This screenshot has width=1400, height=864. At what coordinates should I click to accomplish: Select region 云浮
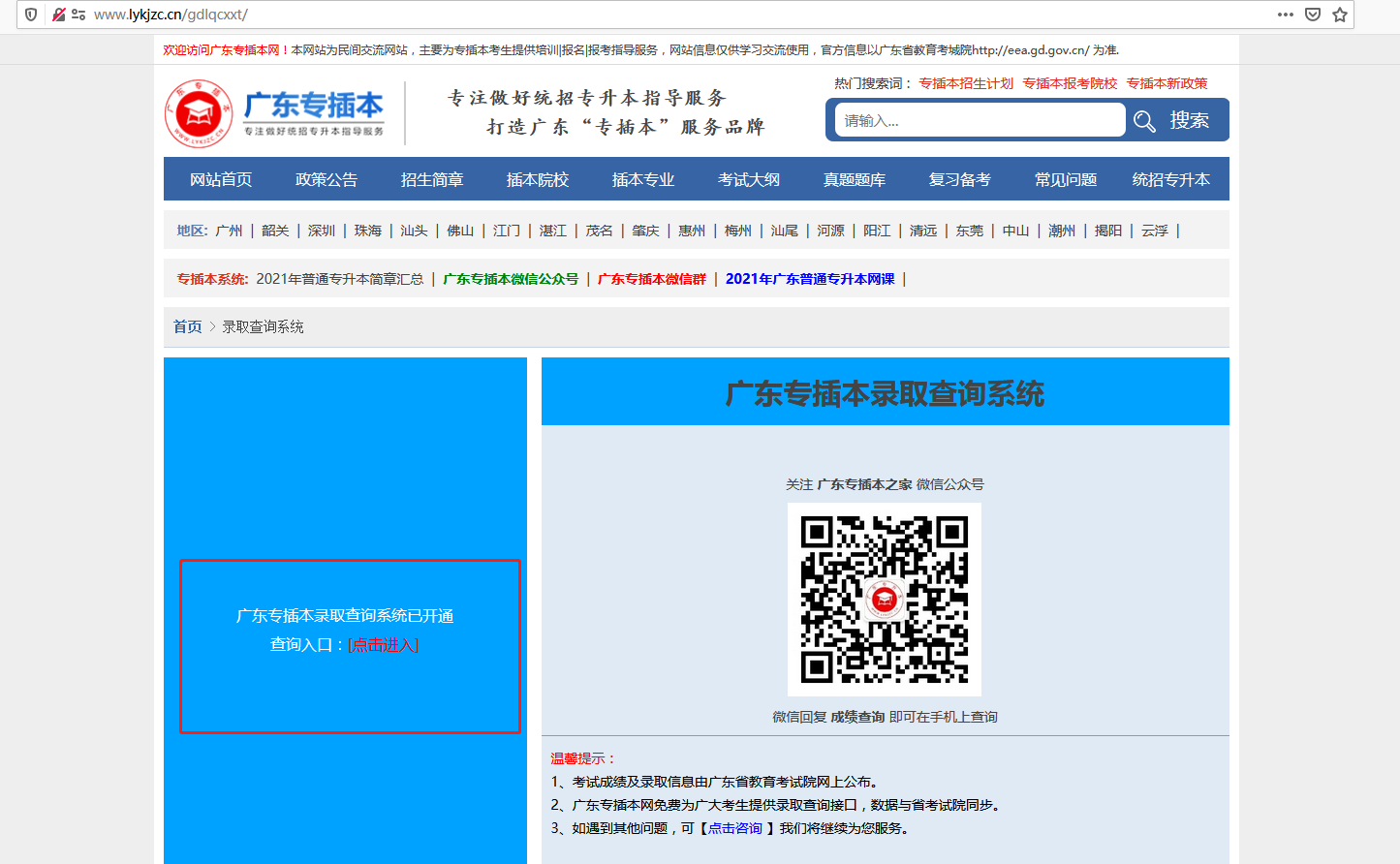pyautogui.click(x=1155, y=231)
